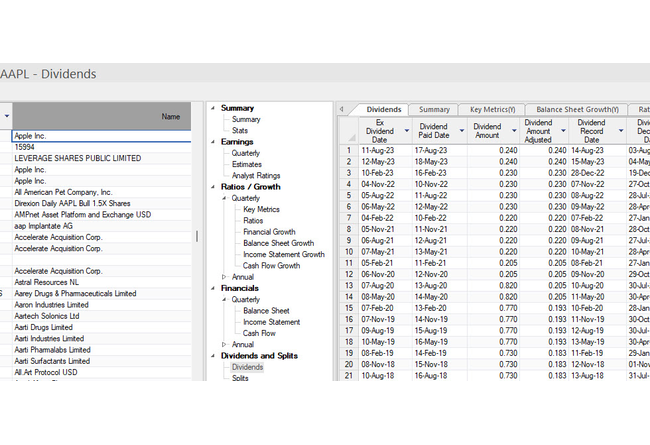
Task: Open Ratios in the tree
Action: [253, 221]
